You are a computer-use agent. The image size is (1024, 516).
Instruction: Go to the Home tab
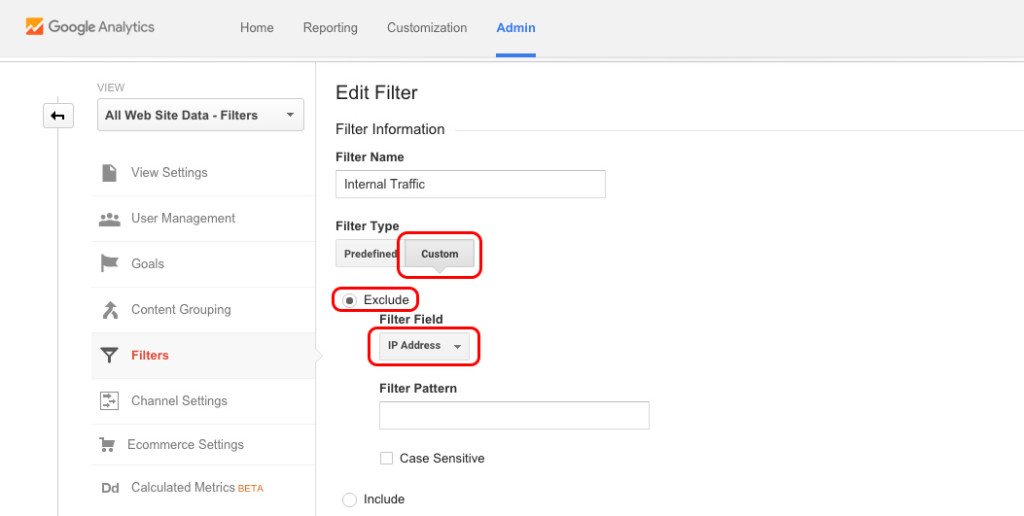coord(257,27)
